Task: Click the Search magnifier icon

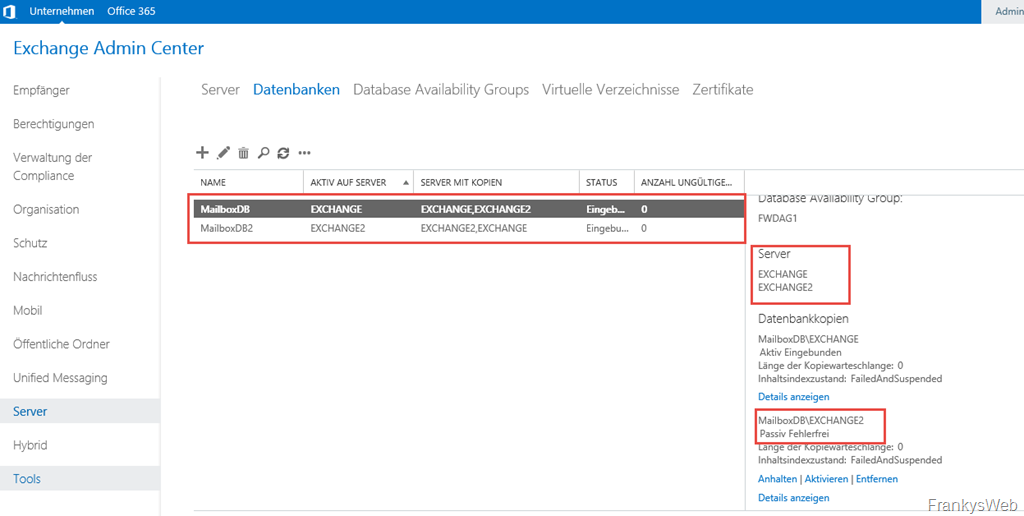Action: [264, 153]
